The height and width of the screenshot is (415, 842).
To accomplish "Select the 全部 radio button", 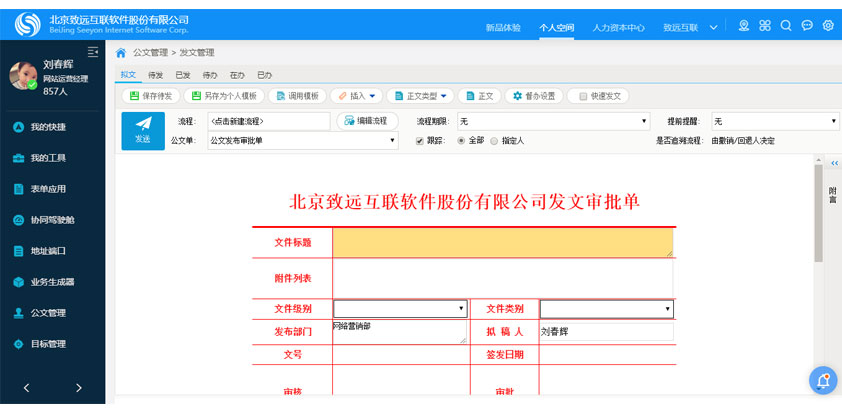I will click(461, 141).
